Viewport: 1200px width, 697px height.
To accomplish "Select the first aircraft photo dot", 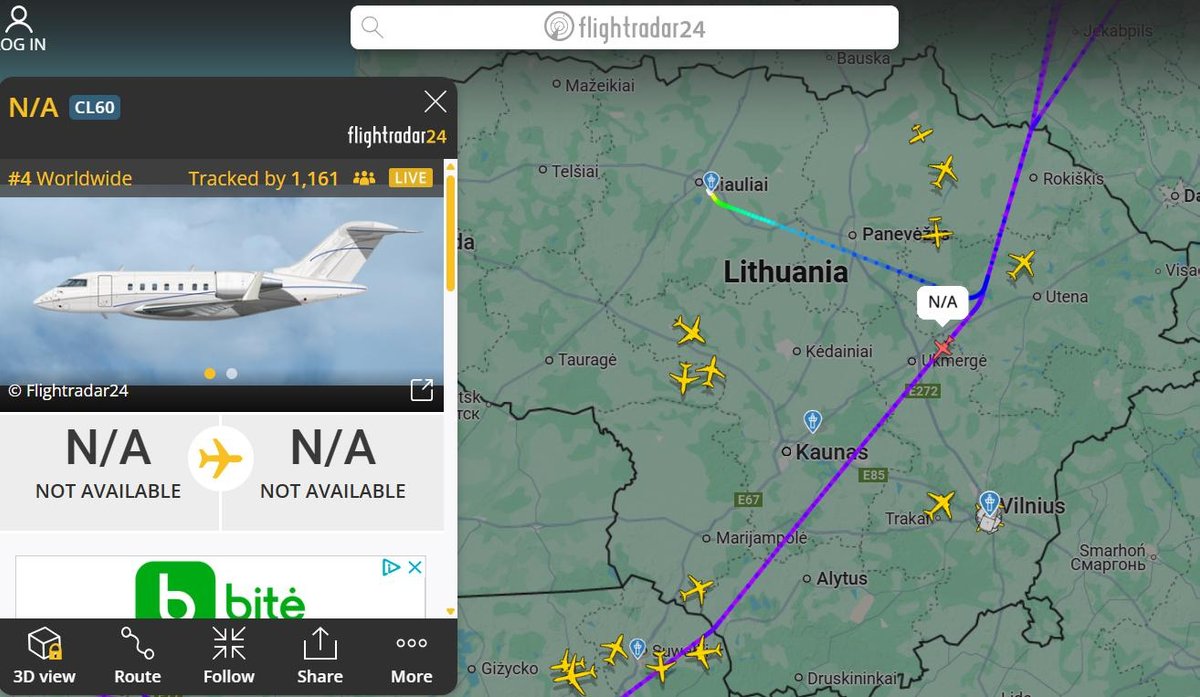I will tap(210, 373).
